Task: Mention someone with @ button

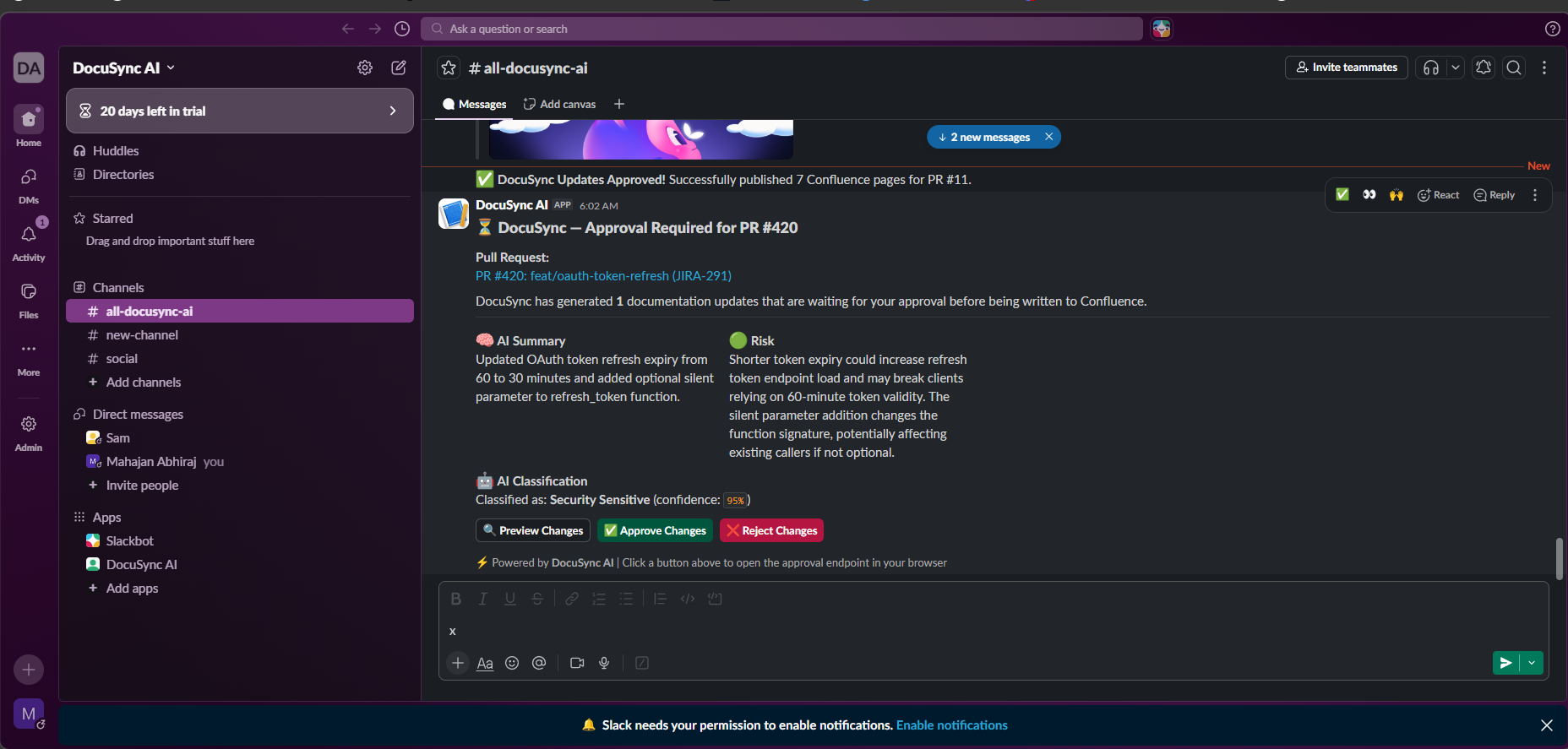Action: pyautogui.click(x=539, y=663)
